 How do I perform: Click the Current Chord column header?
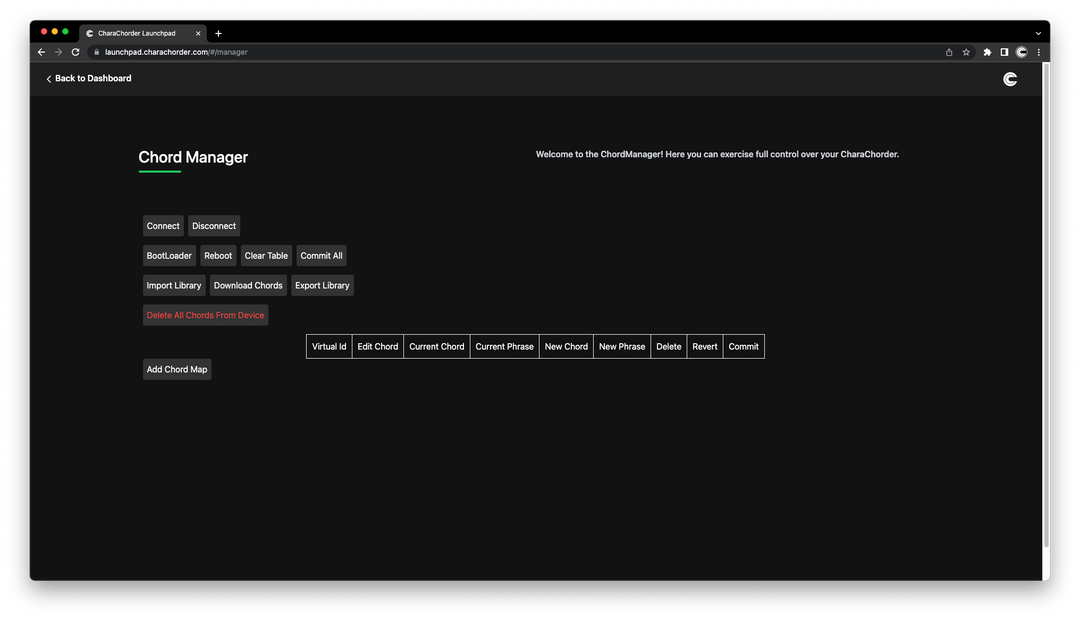(x=437, y=347)
